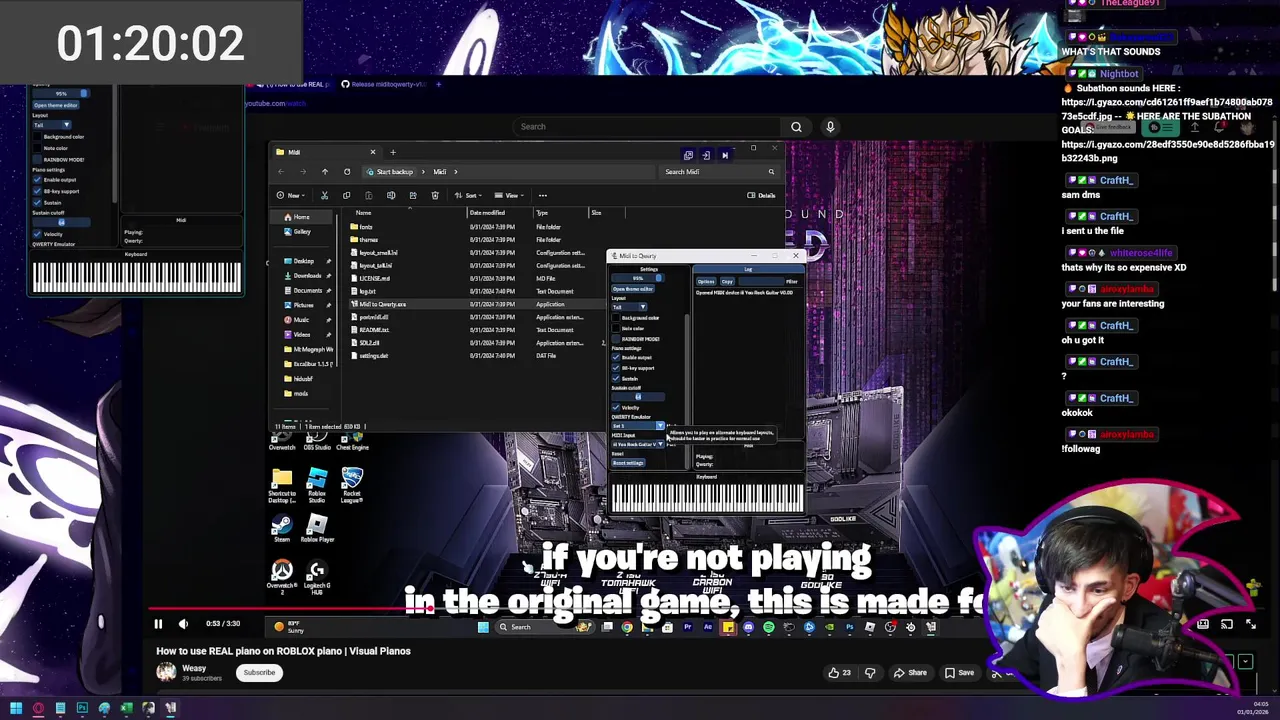Screen dimensions: 1280x720
Task: Open the three-dot See more menu in File Explorer
Action: click(543, 195)
